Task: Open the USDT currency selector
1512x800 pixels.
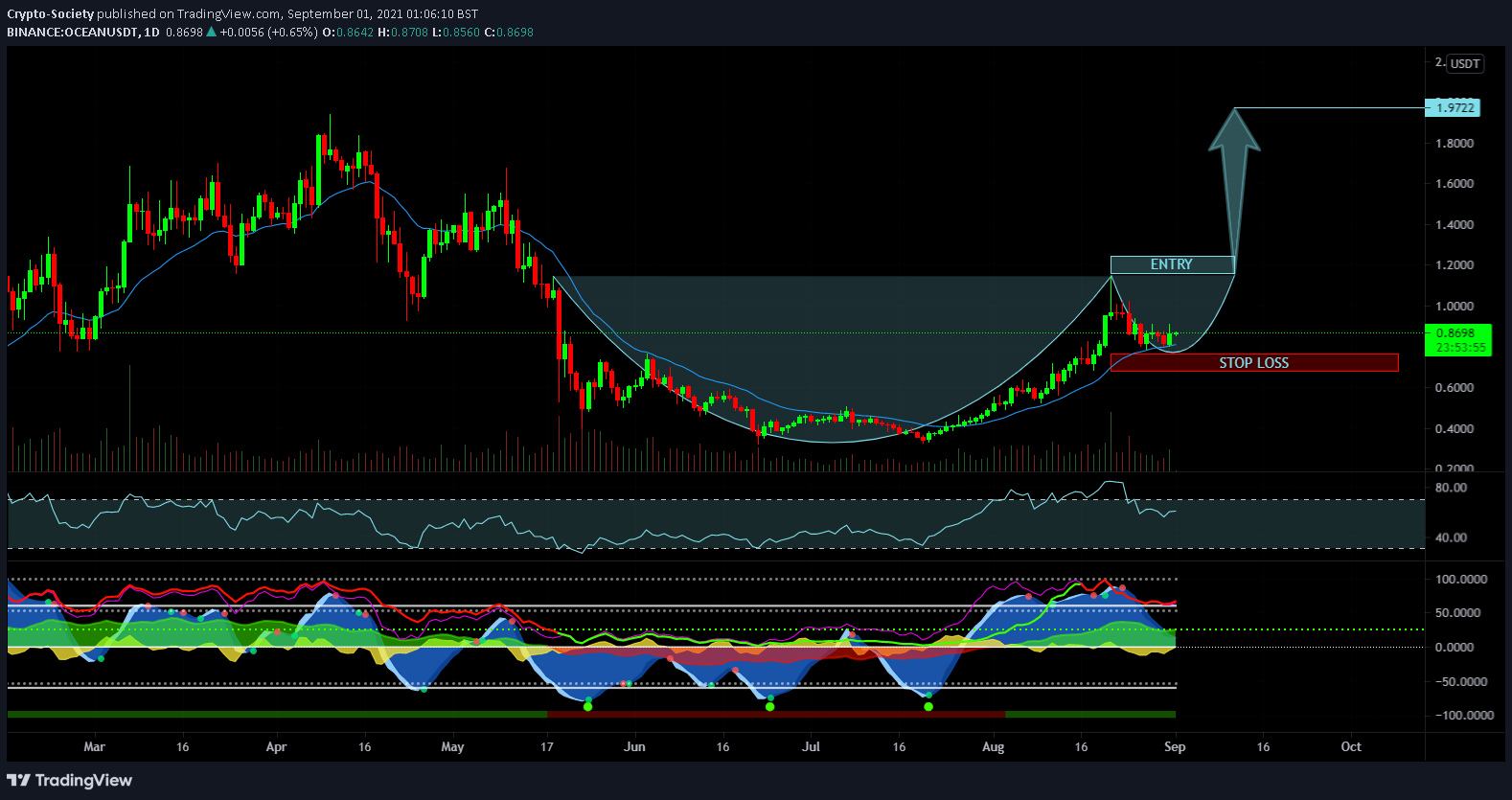Action: point(1465,63)
